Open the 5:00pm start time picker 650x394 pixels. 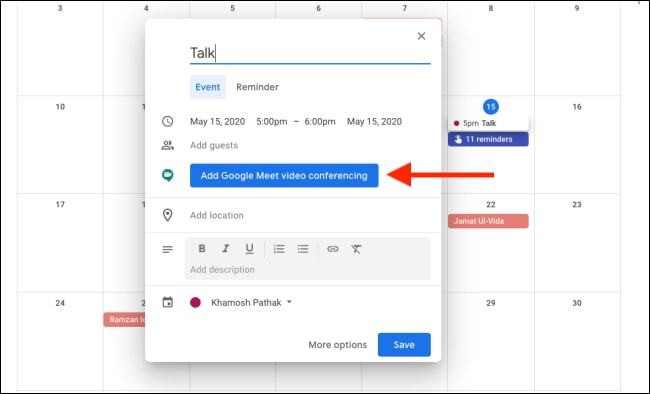tap(272, 122)
